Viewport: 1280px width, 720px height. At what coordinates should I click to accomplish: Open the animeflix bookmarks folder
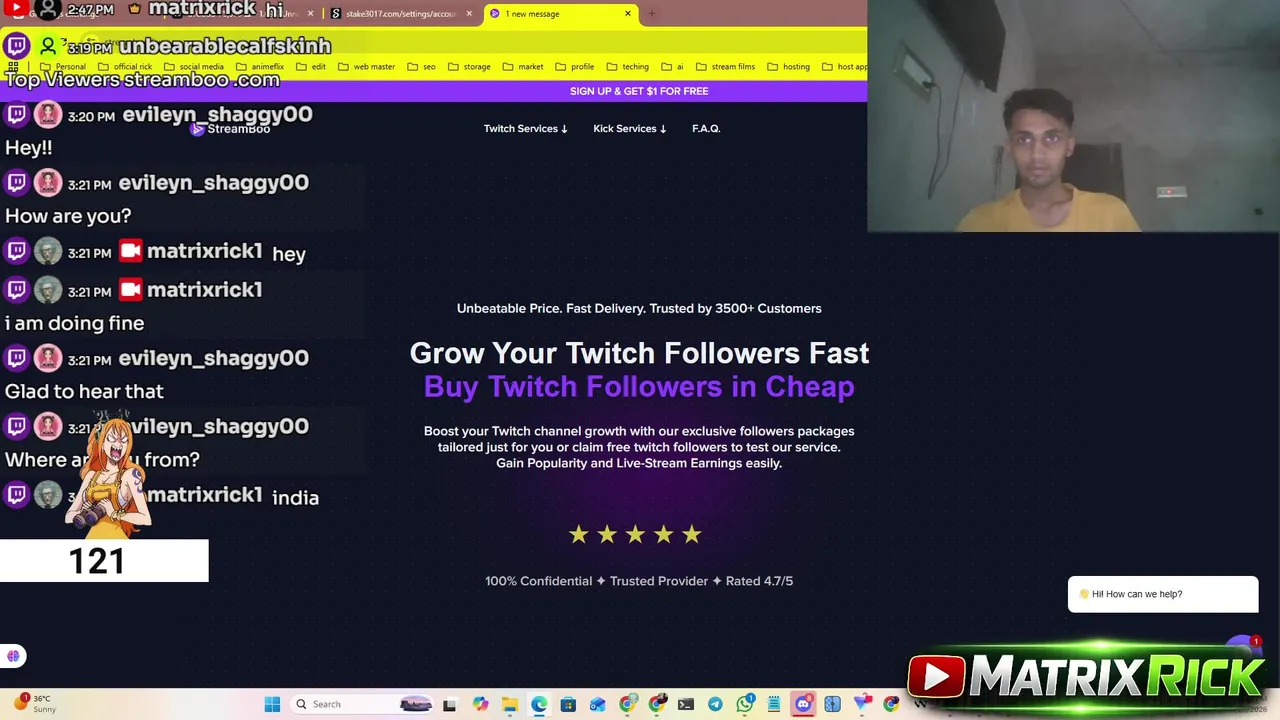coord(260,67)
